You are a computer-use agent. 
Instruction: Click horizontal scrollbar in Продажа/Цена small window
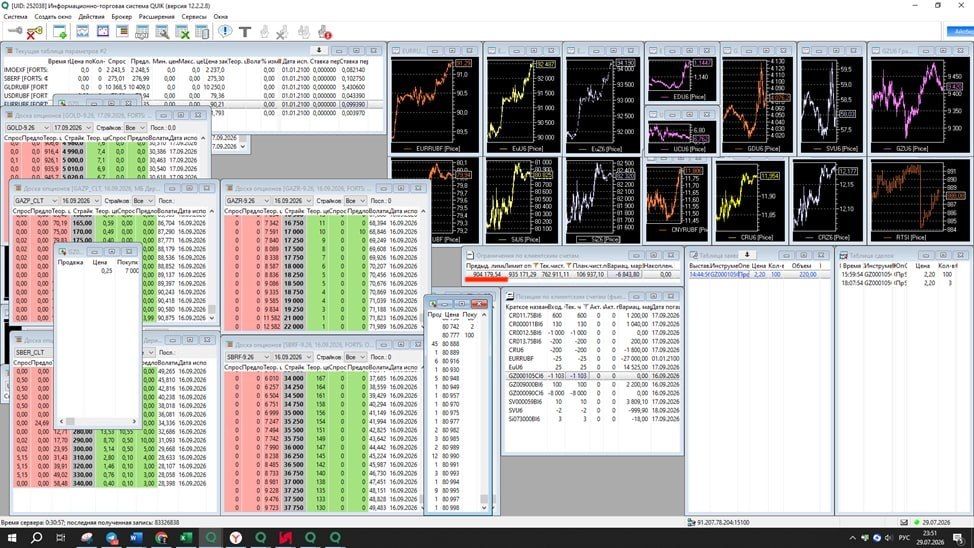click(98, 421)
